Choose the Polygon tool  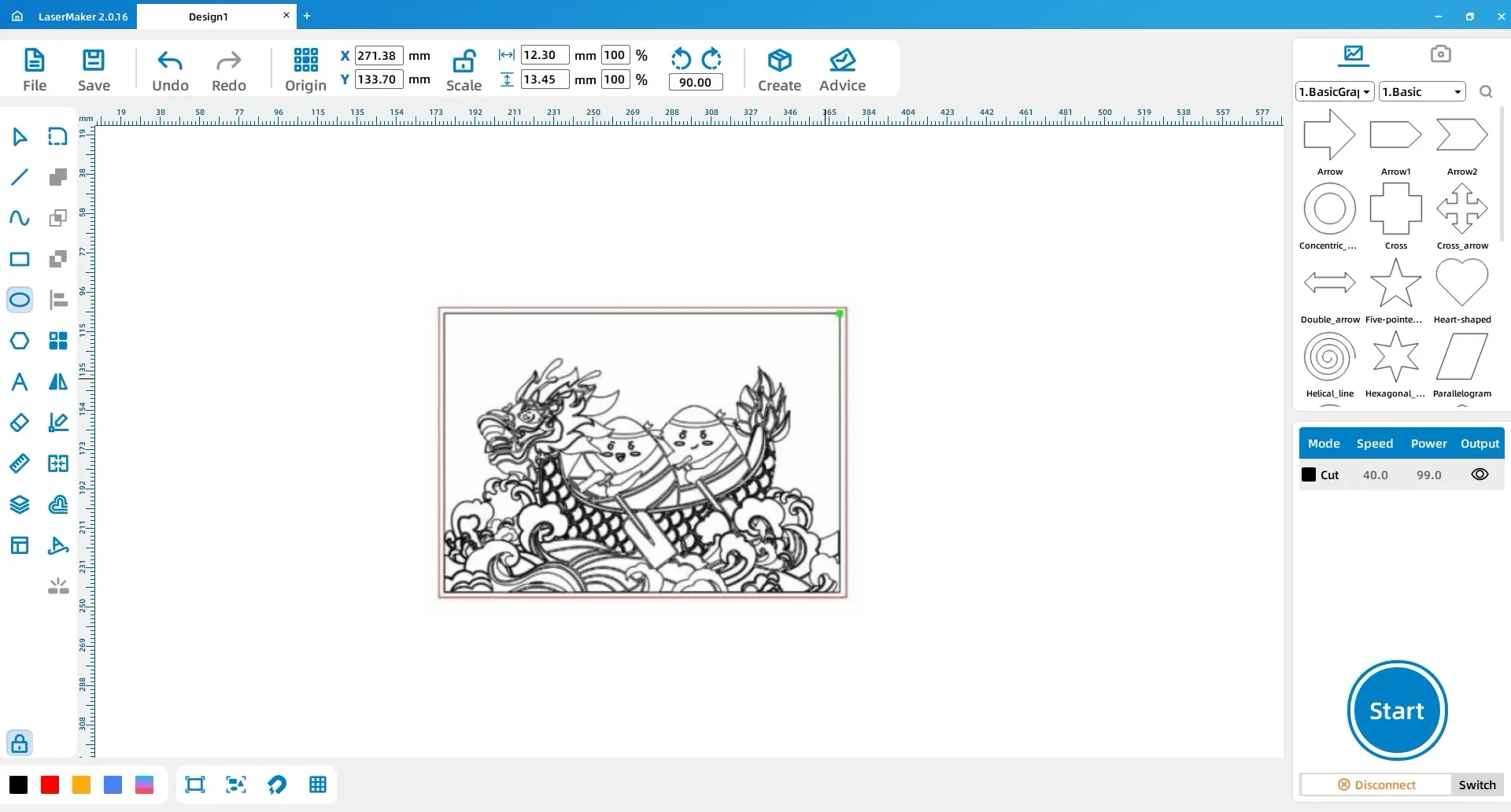click(20, 341)
